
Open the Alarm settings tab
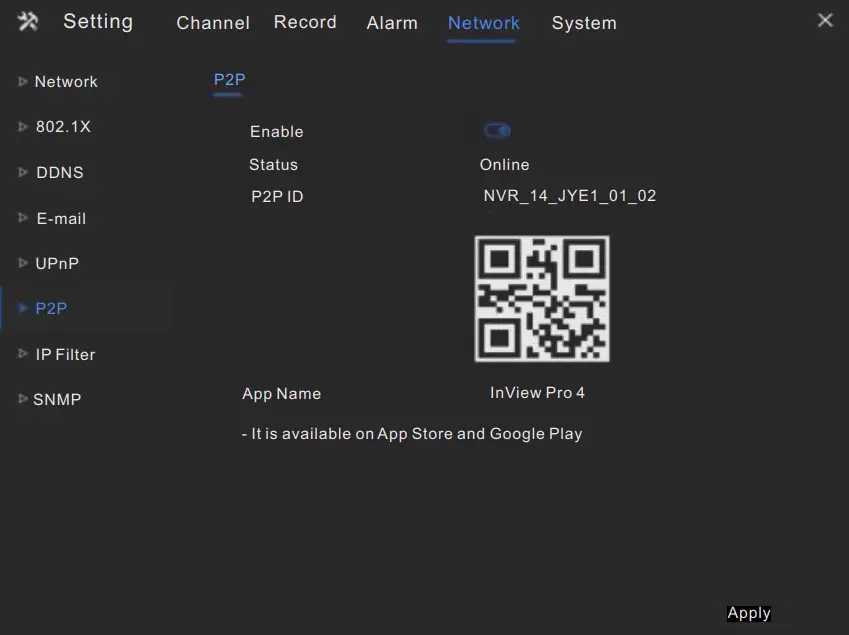391,23
